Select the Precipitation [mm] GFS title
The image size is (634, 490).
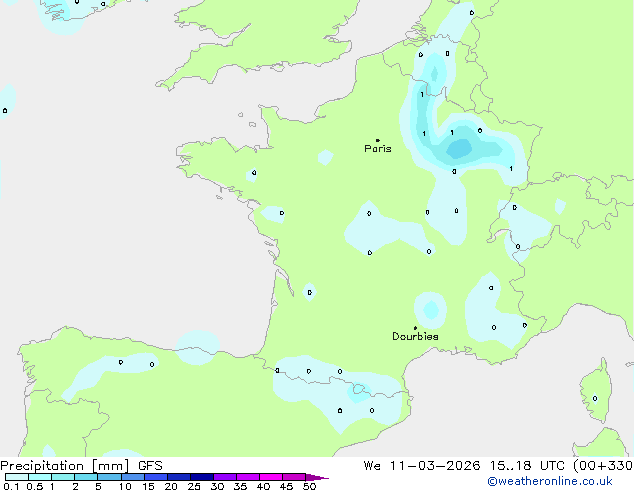(81, 466)
